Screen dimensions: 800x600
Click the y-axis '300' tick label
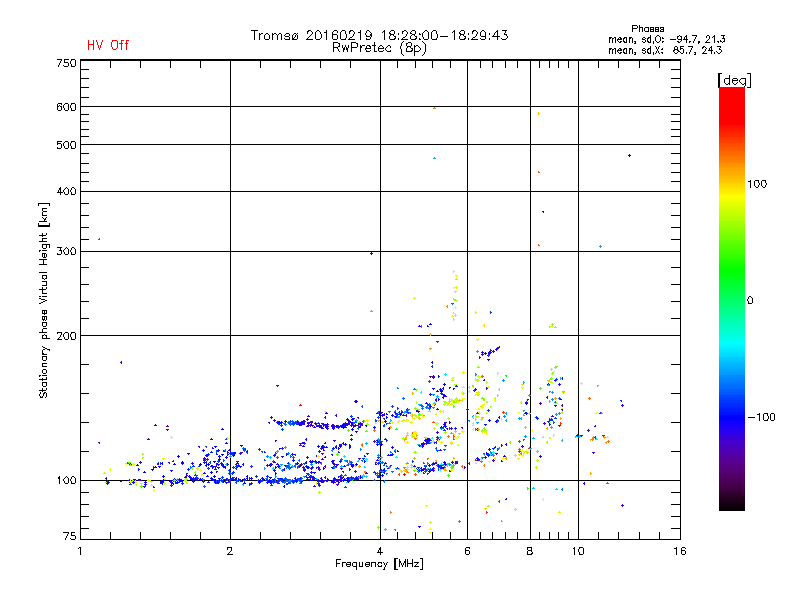coord(66,252)
